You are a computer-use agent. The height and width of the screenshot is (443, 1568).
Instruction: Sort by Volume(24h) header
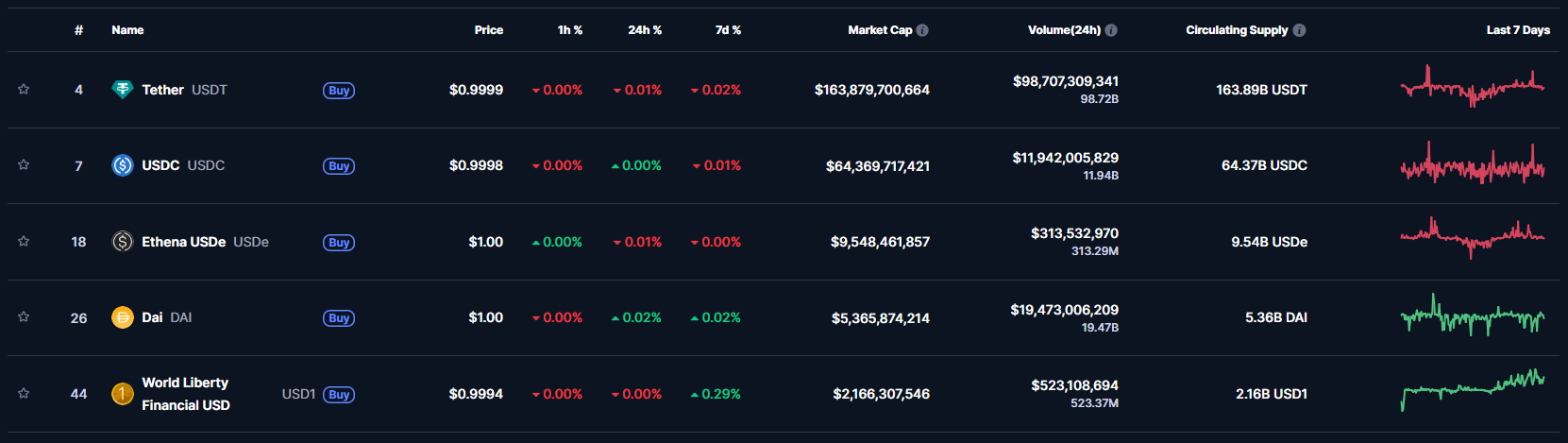[1064, 30]
